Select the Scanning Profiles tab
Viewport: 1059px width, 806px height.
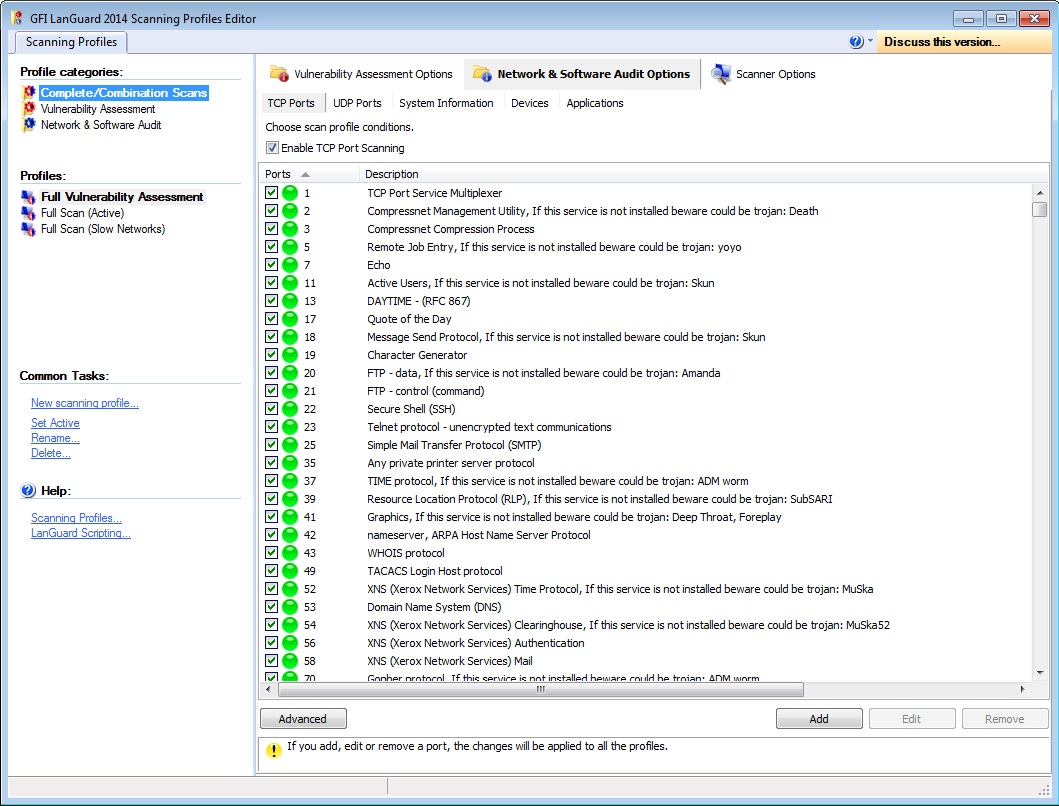click(x=72, y=42)
